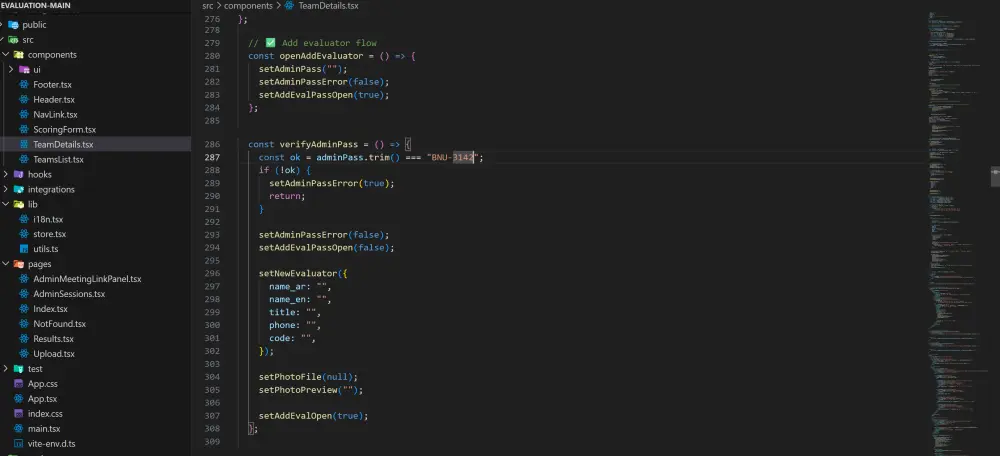
Task: Click the EVALUATION-MAIN explorer header
Action: click(36, 5)
